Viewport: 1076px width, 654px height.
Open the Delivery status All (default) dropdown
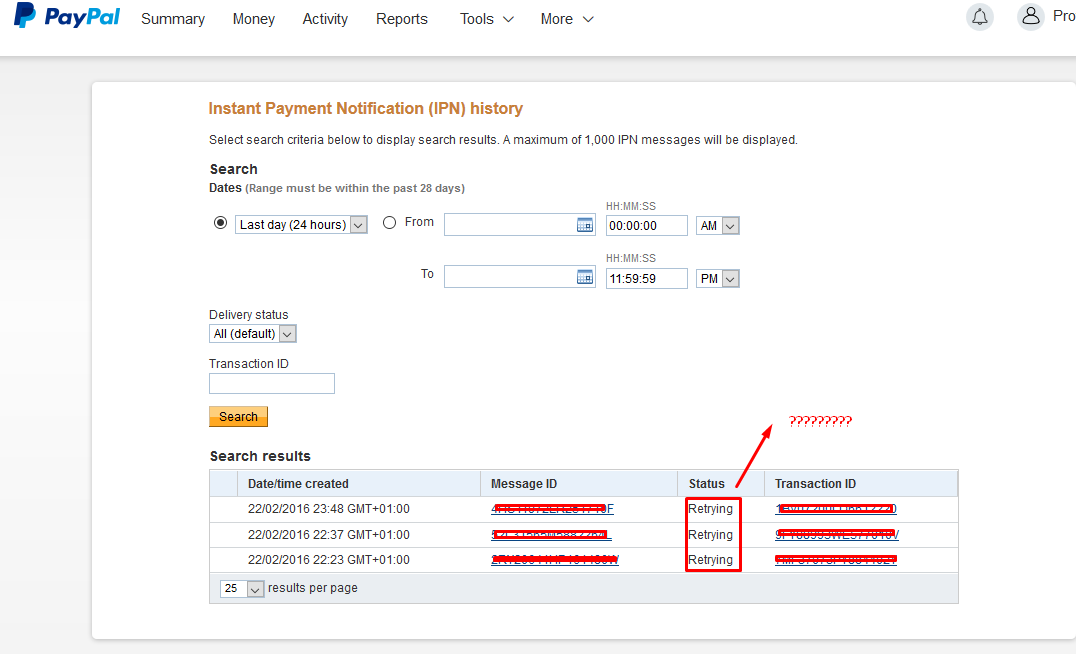(x=253, y=334)
